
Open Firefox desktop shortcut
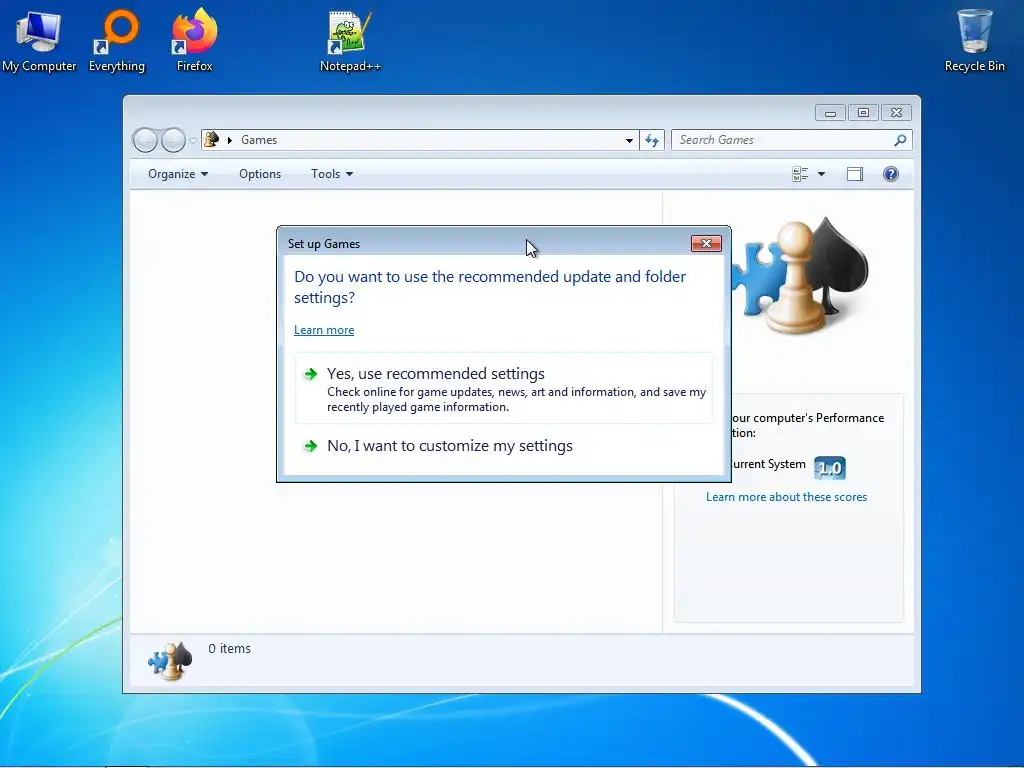(x=194, y=40)
